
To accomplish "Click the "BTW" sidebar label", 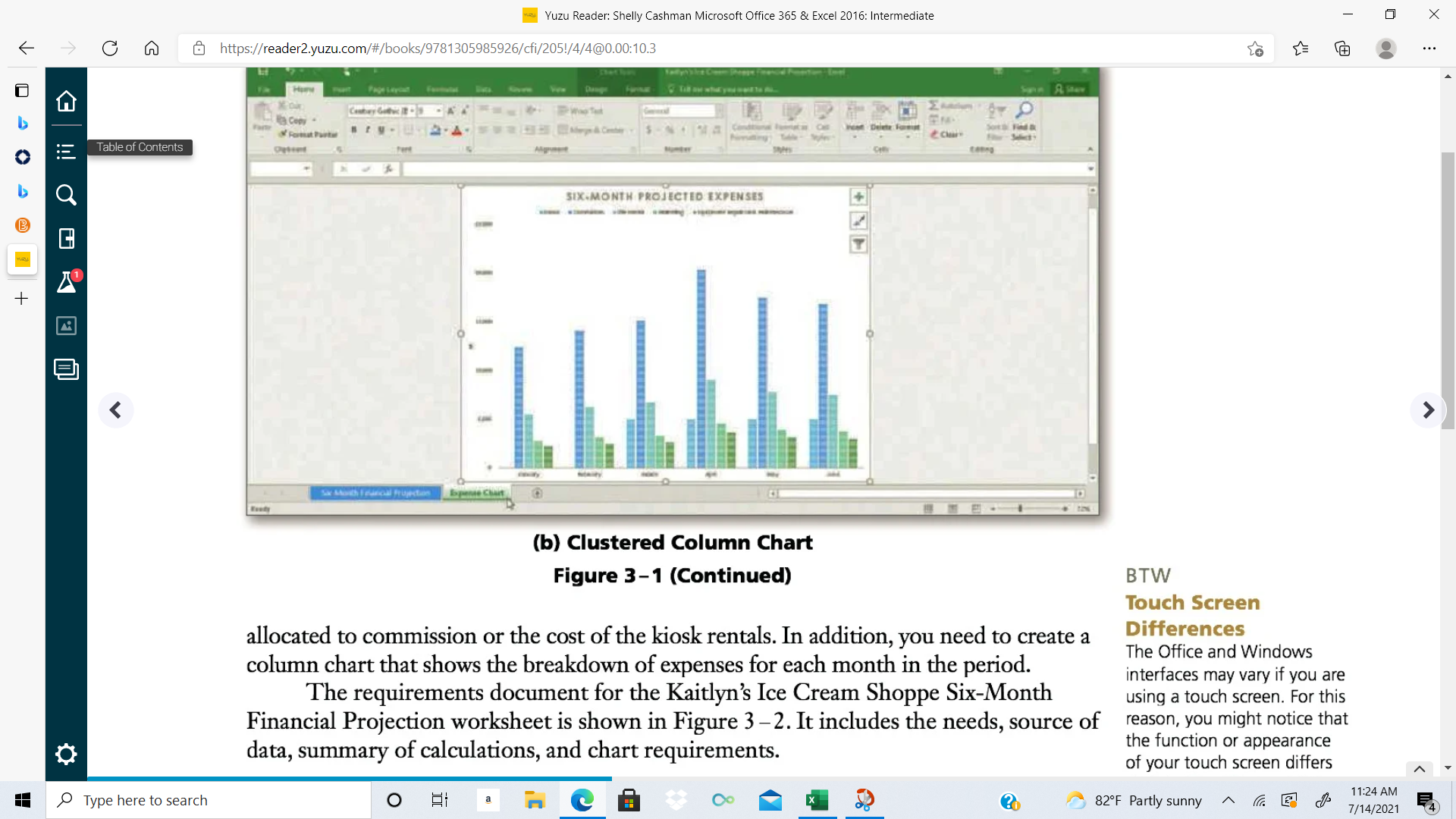I will click(x=1148, y=576).
